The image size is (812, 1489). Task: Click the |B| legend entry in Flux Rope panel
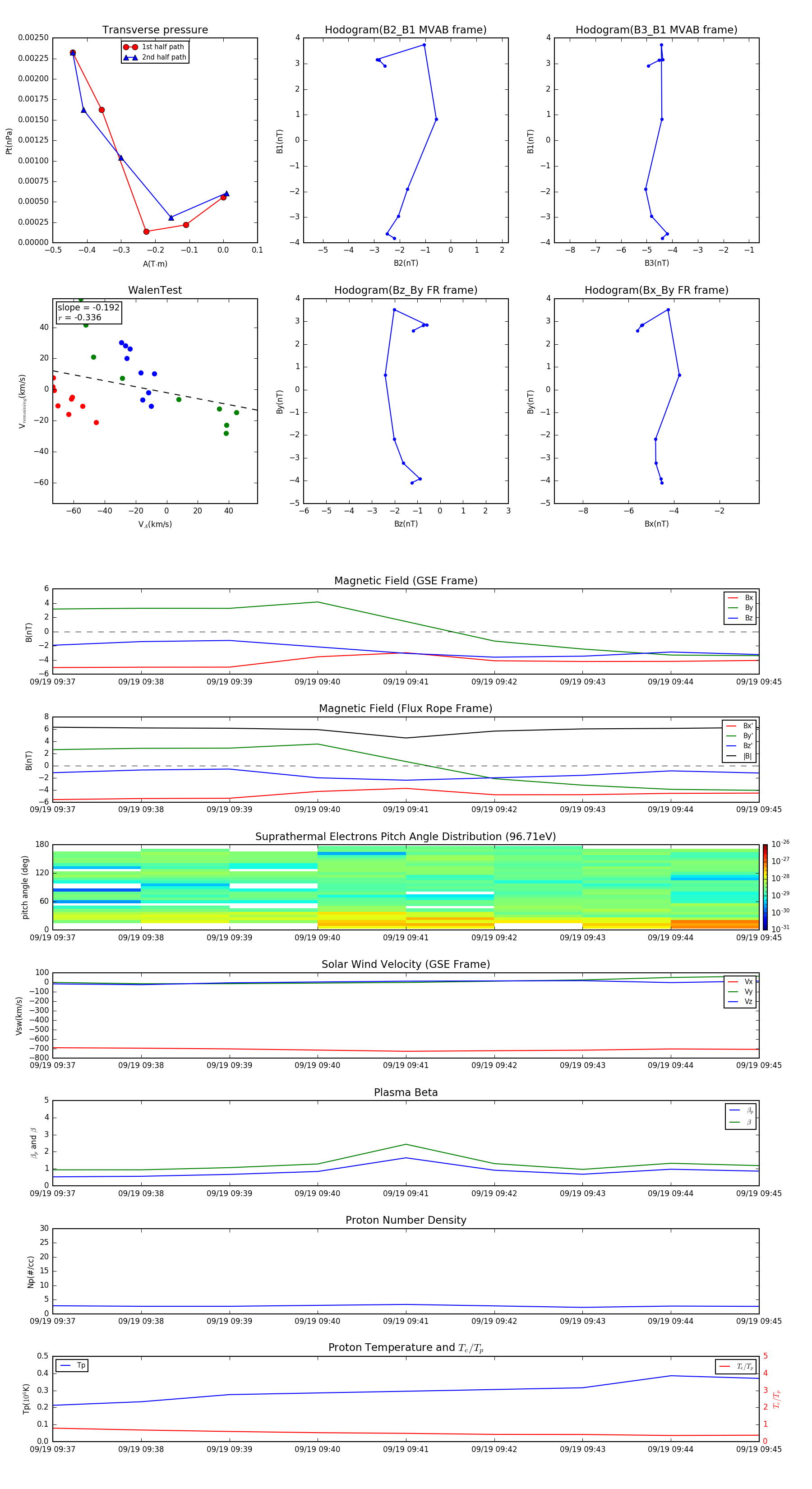pyautogui.click(x=739, y=756)
